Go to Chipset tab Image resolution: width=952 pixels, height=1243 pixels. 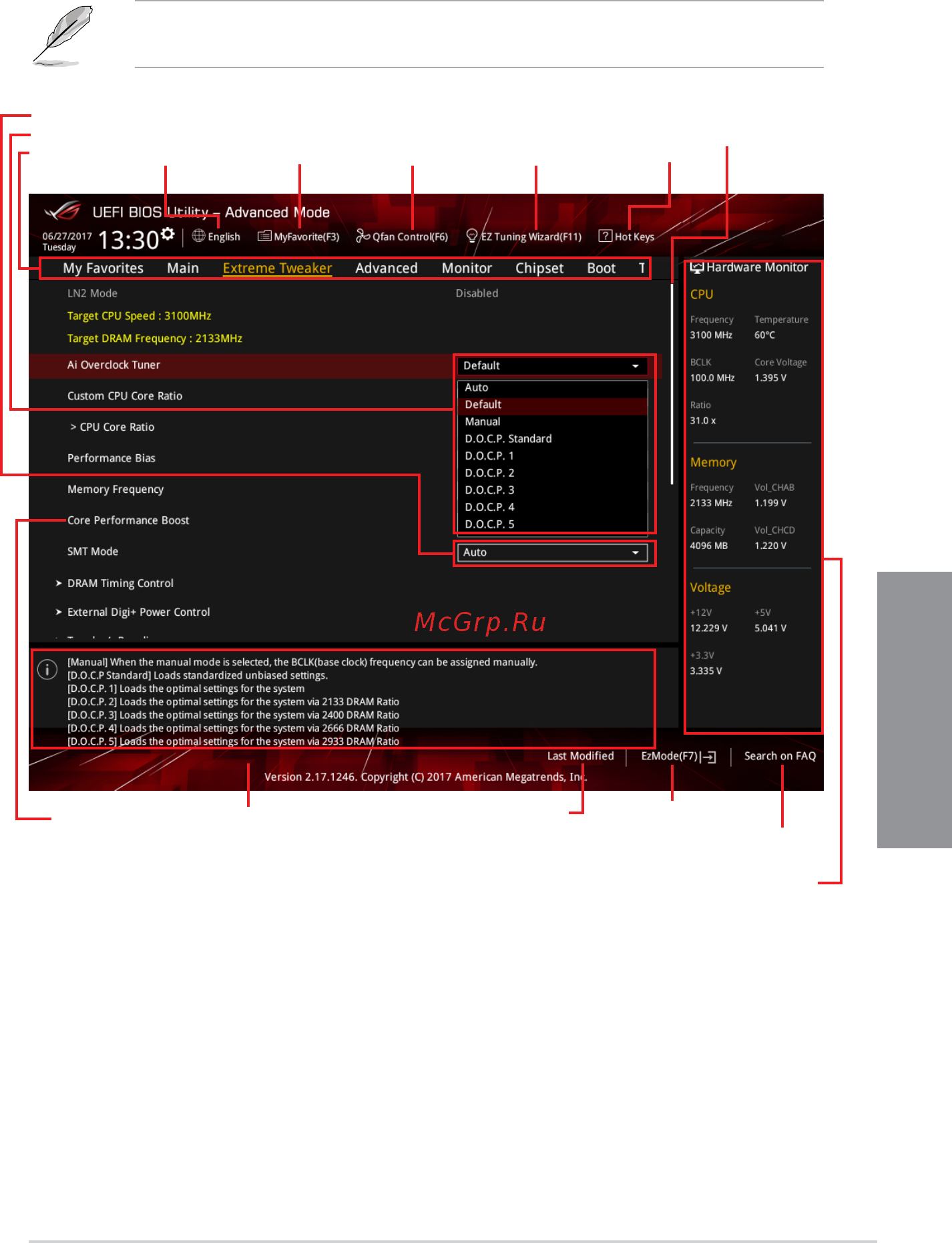(539, 269)
